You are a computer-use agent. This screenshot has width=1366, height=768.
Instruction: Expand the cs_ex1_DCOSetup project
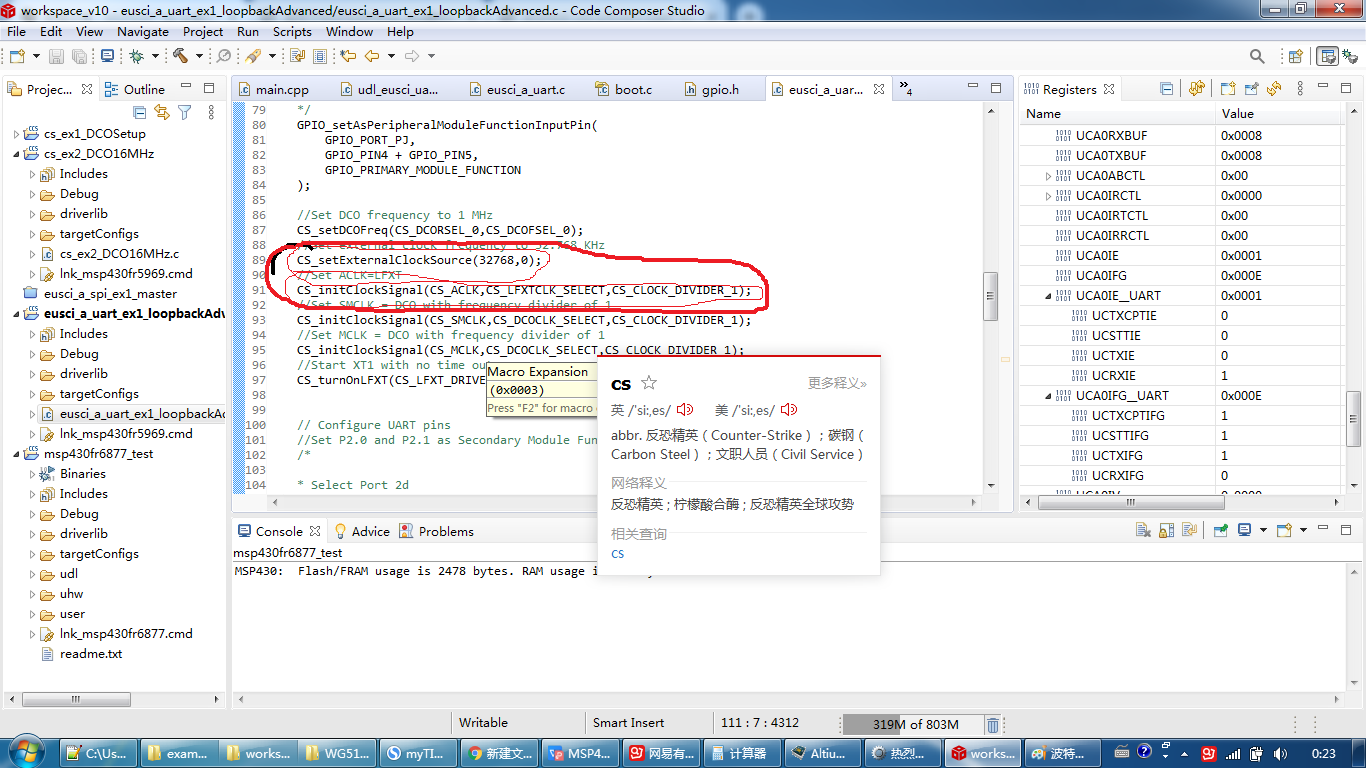[x=16, y=134]
